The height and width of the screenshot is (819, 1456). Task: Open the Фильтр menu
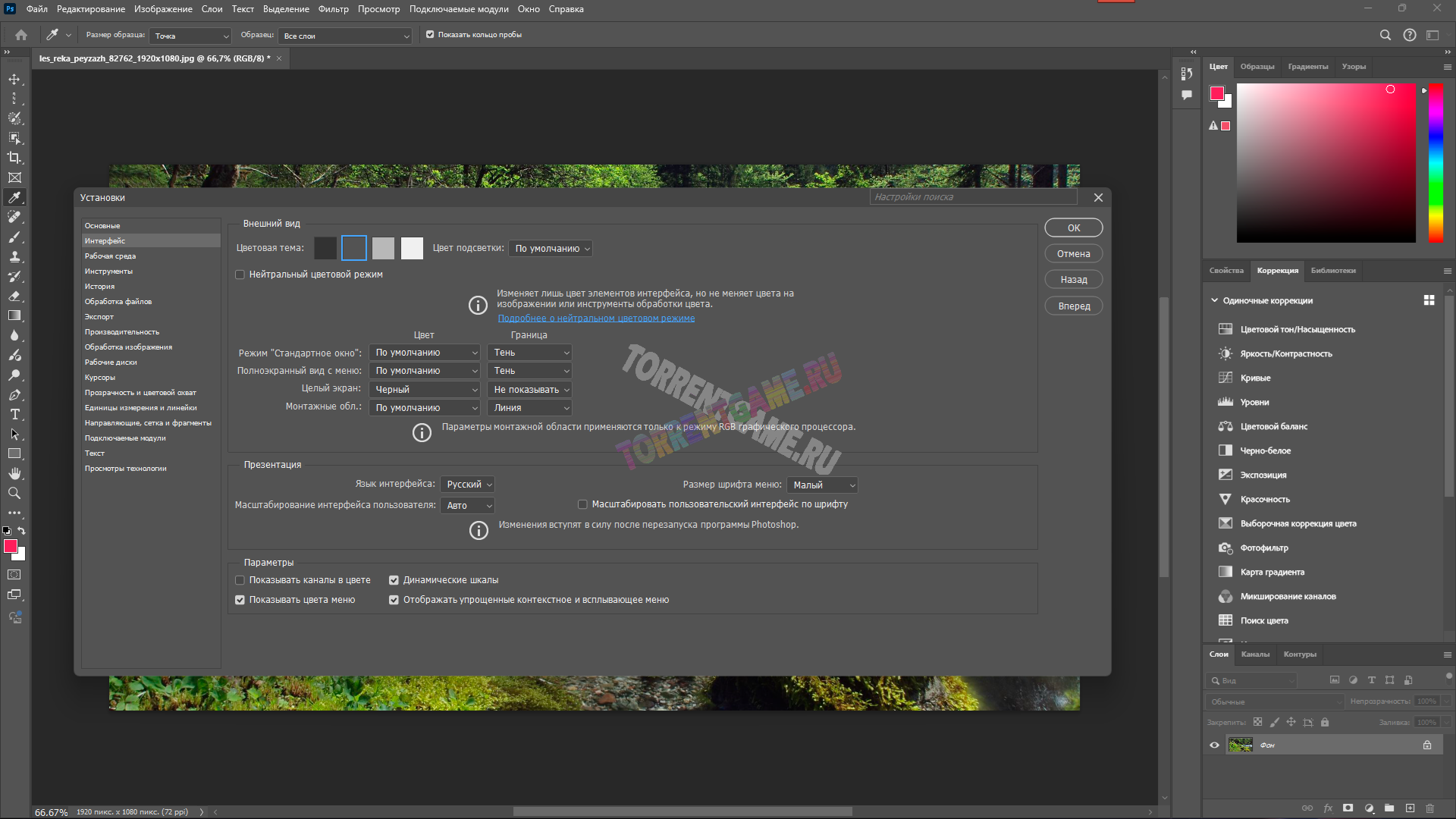(333, 9)
